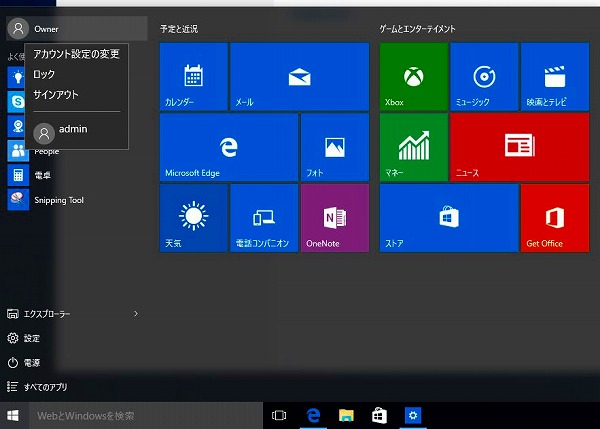Open the maps pin app icon

tap(16, 126)
